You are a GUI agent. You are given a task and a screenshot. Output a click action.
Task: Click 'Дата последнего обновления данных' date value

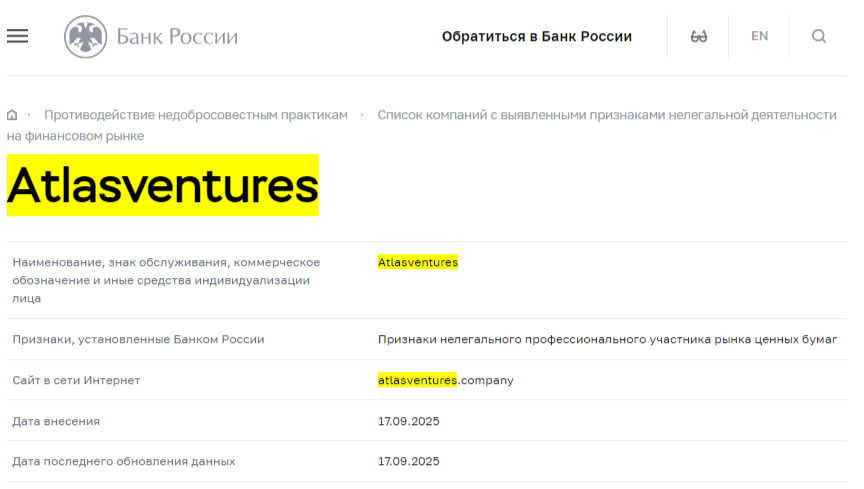click(408, 461)
